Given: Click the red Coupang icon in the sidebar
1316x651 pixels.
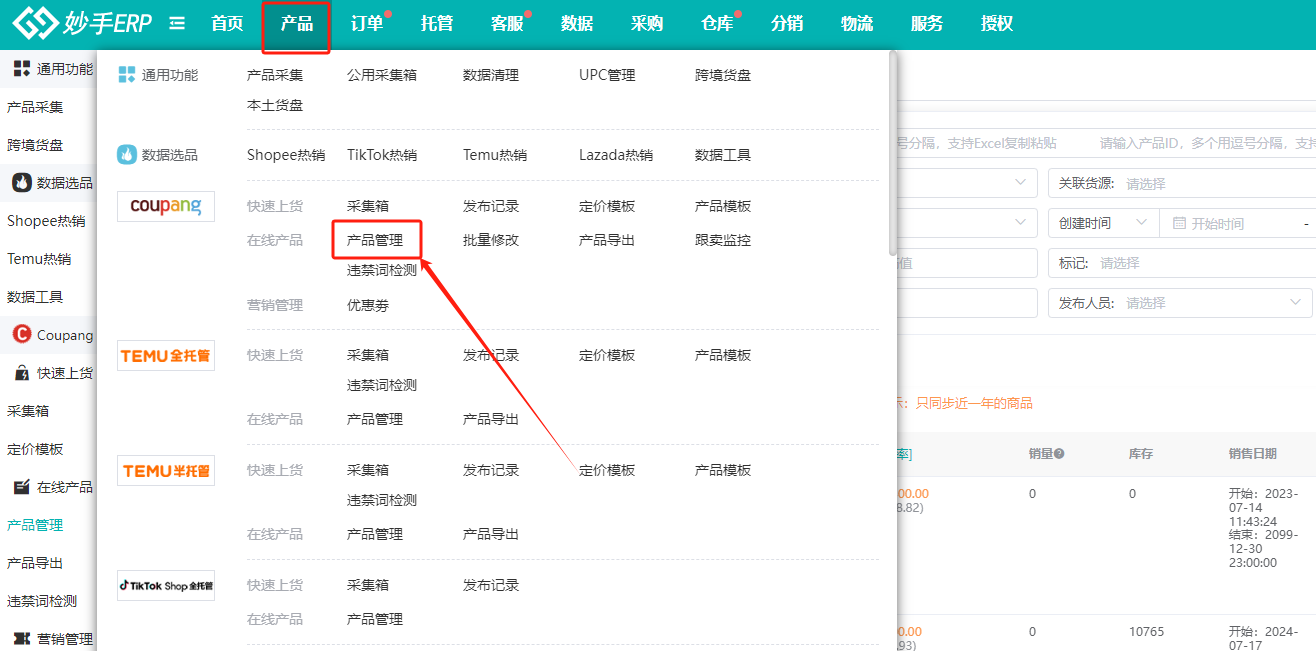Looking at the screenshot, I should [21, 334].
